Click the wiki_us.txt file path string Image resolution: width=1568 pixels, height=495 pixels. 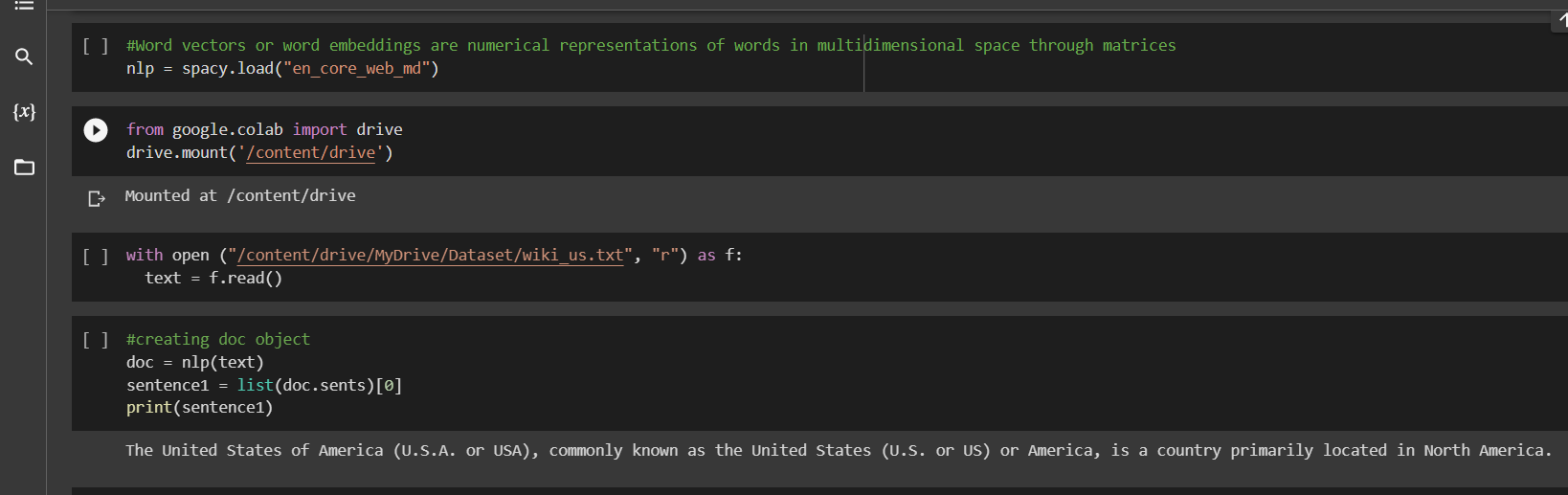[430, 255]
